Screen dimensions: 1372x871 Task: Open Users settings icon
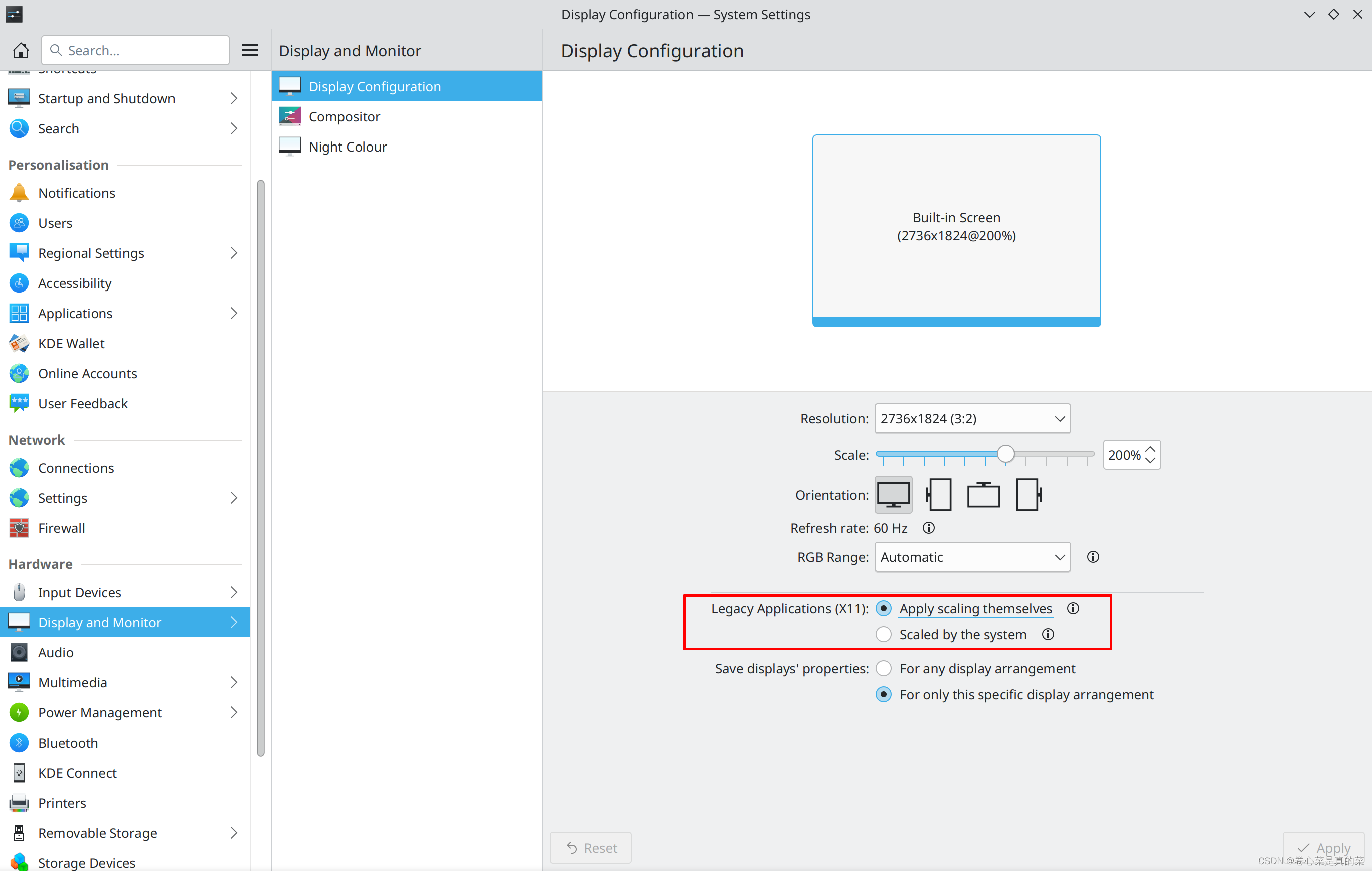click(x=19, y=223)
